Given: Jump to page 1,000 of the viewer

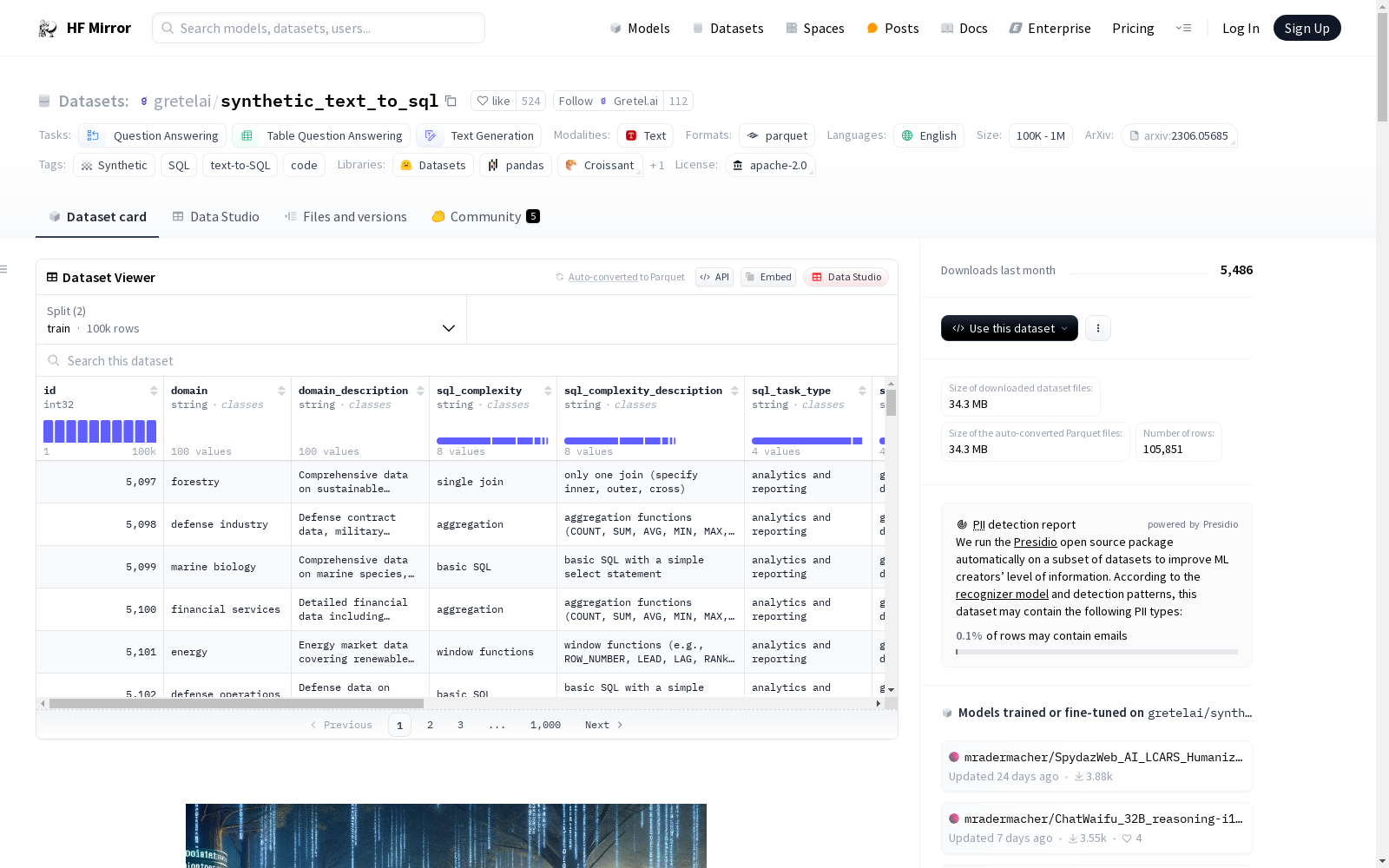Looking at the screenshot, I should (x=545, y=725).
